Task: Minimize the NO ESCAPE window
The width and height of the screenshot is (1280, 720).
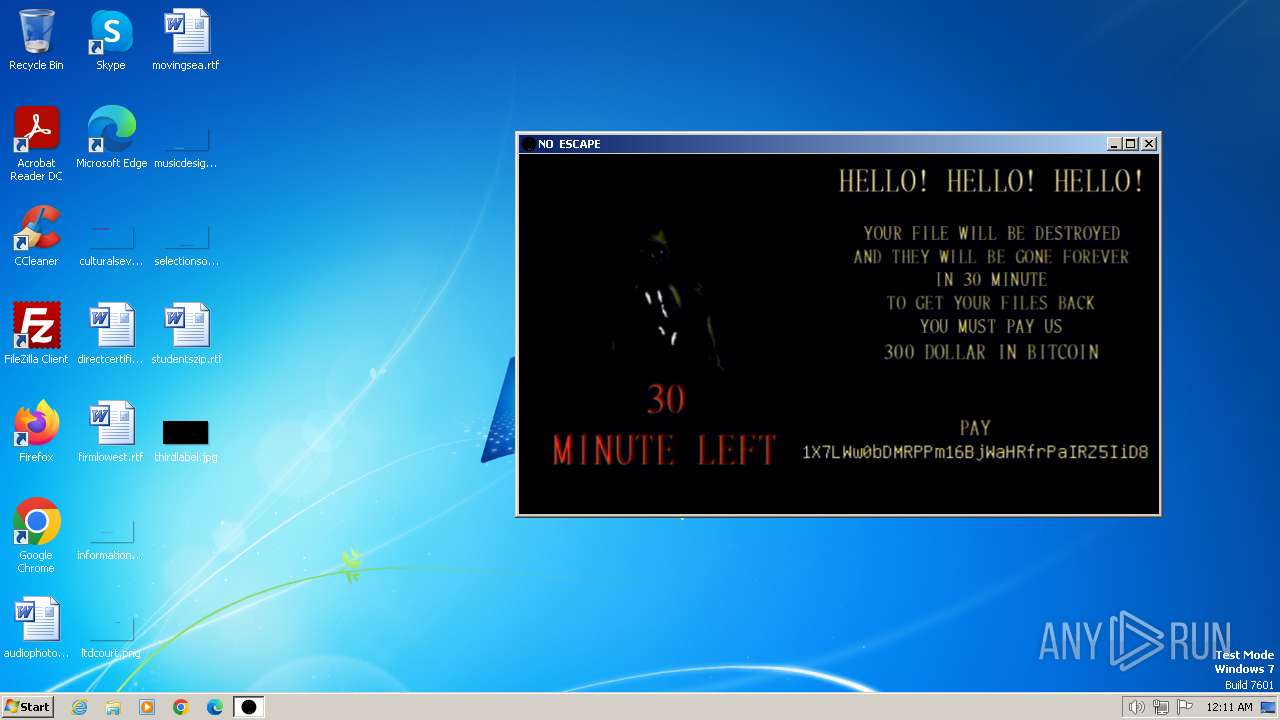Action: [x=1114, y=144]
